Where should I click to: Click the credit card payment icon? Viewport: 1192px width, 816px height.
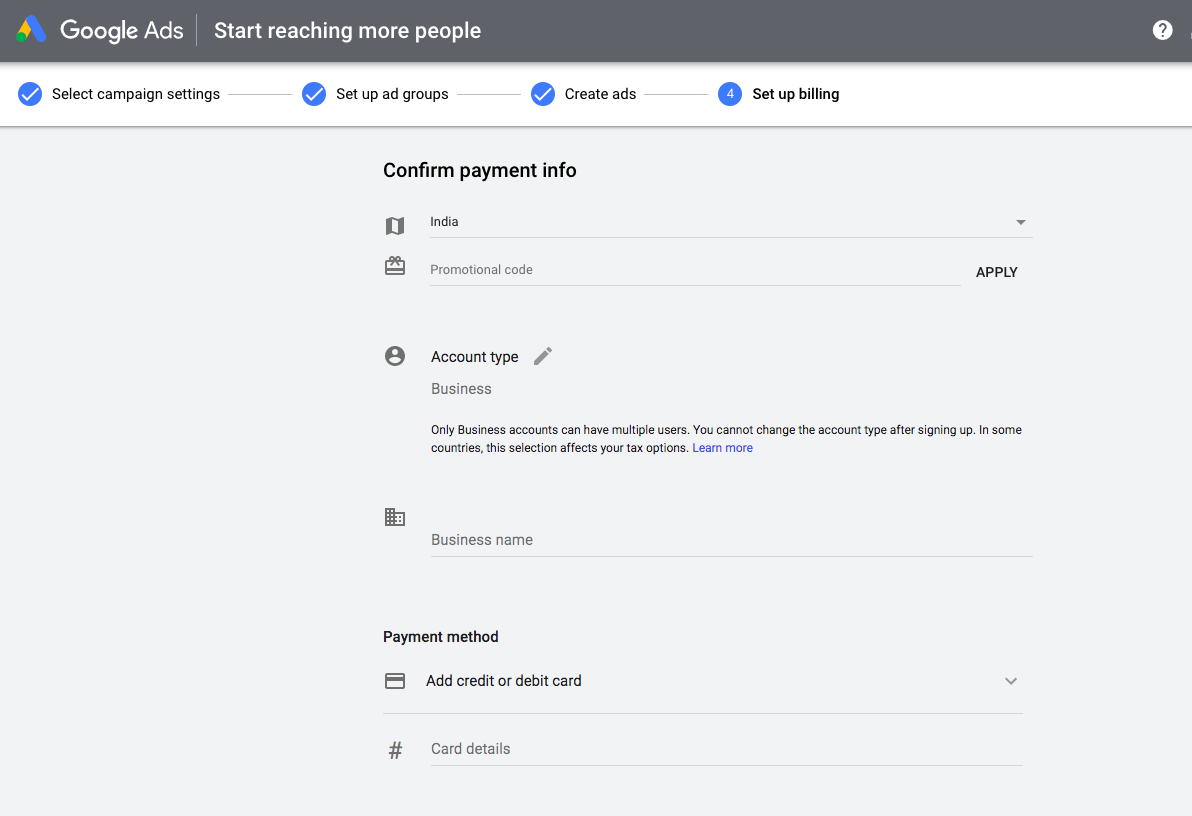395,681
